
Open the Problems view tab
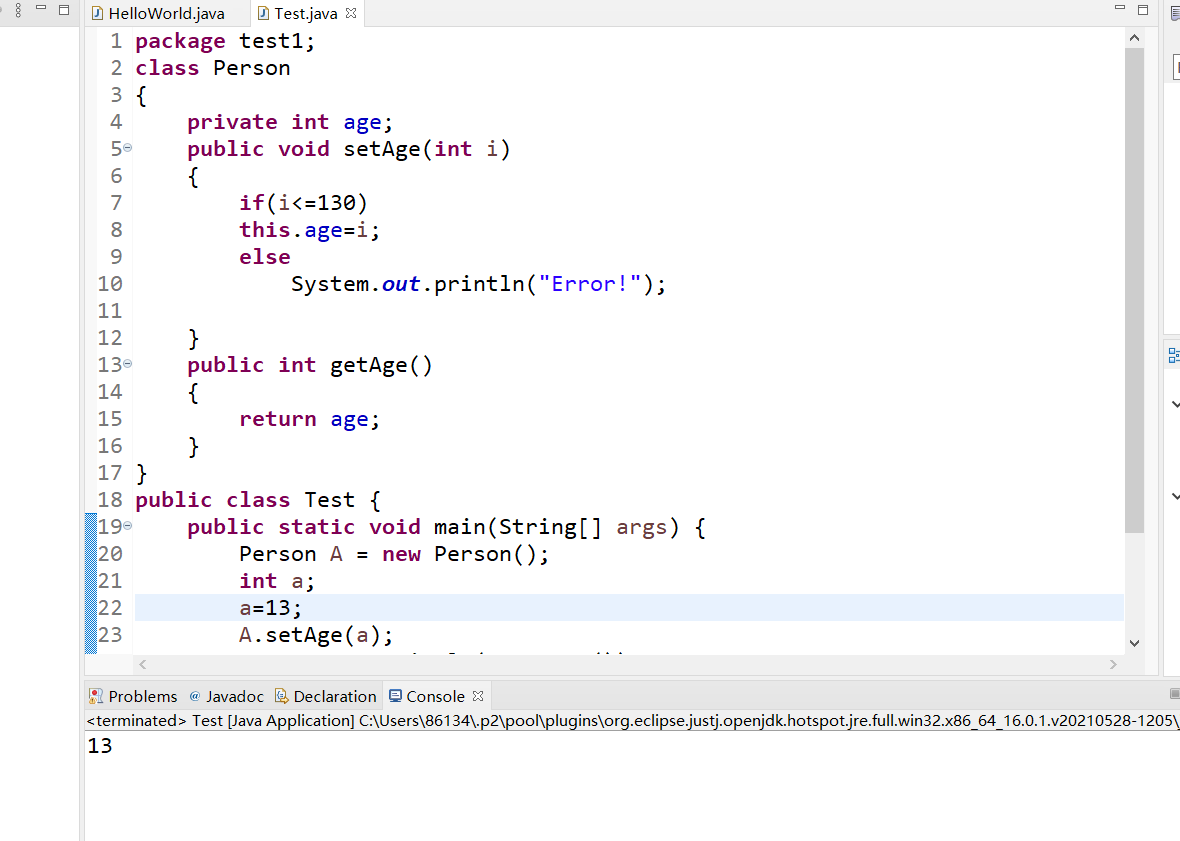coord(133,696)
